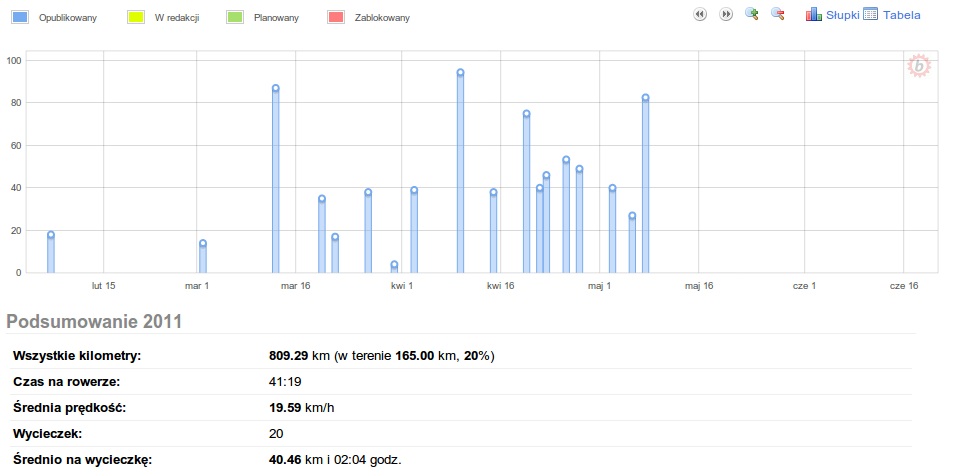Click the rewind (scroll back) chart button
The width and height of the screenshot is (966, 469).
click(x=700, y=14)
